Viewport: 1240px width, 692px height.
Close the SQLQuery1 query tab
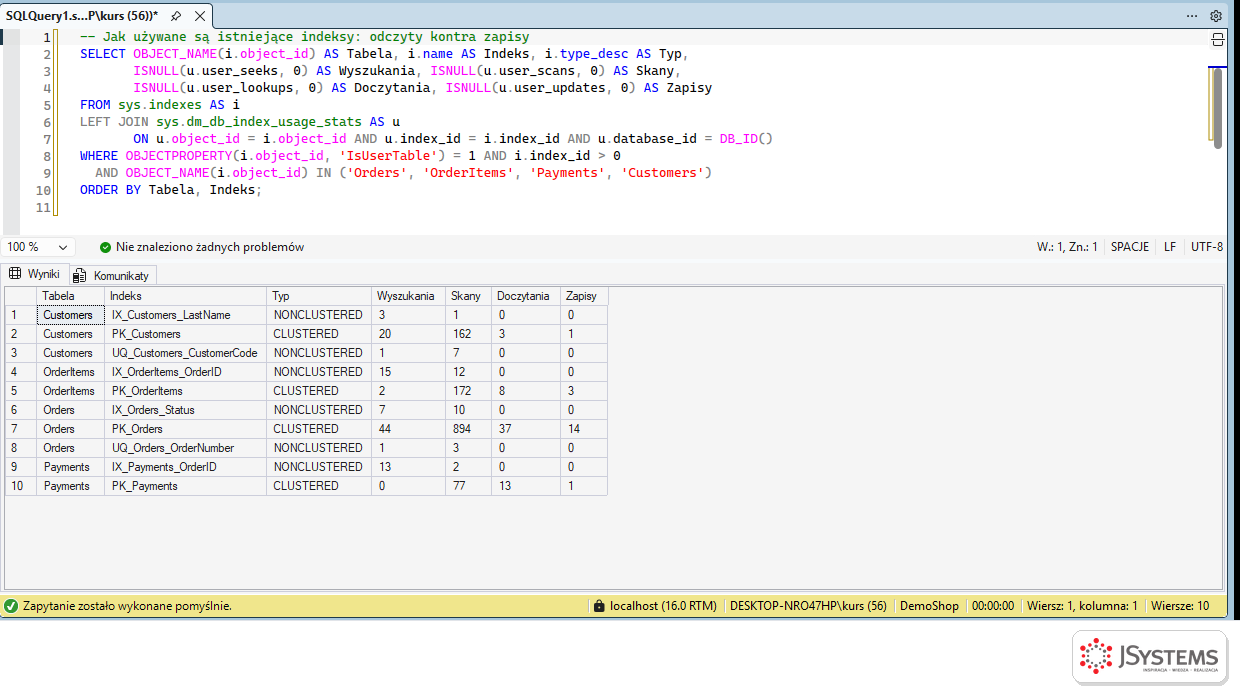click(x=200, y=16)
